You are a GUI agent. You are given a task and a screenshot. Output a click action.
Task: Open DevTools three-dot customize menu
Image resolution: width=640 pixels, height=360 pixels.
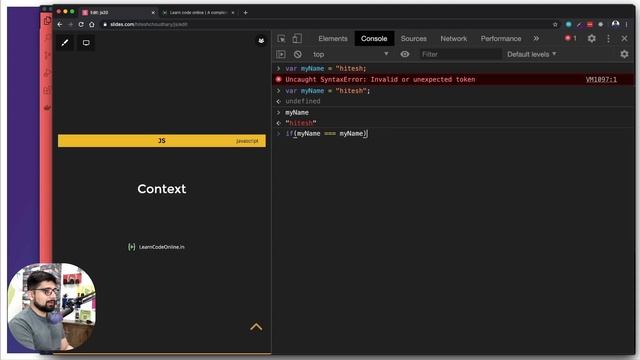pyautogui.click(x=609, y=38)
